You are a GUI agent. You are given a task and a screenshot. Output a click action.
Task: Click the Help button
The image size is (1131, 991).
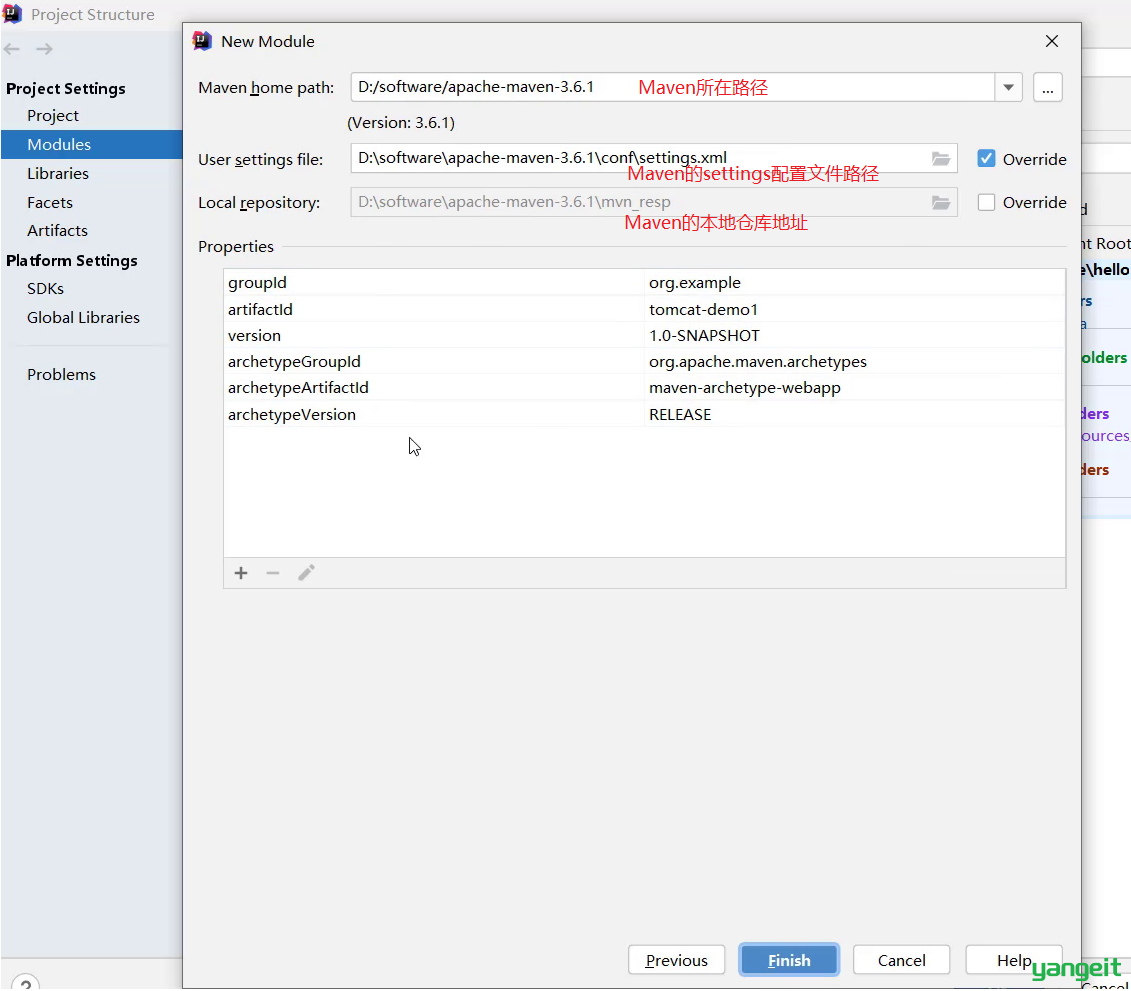pos(1014,960)
